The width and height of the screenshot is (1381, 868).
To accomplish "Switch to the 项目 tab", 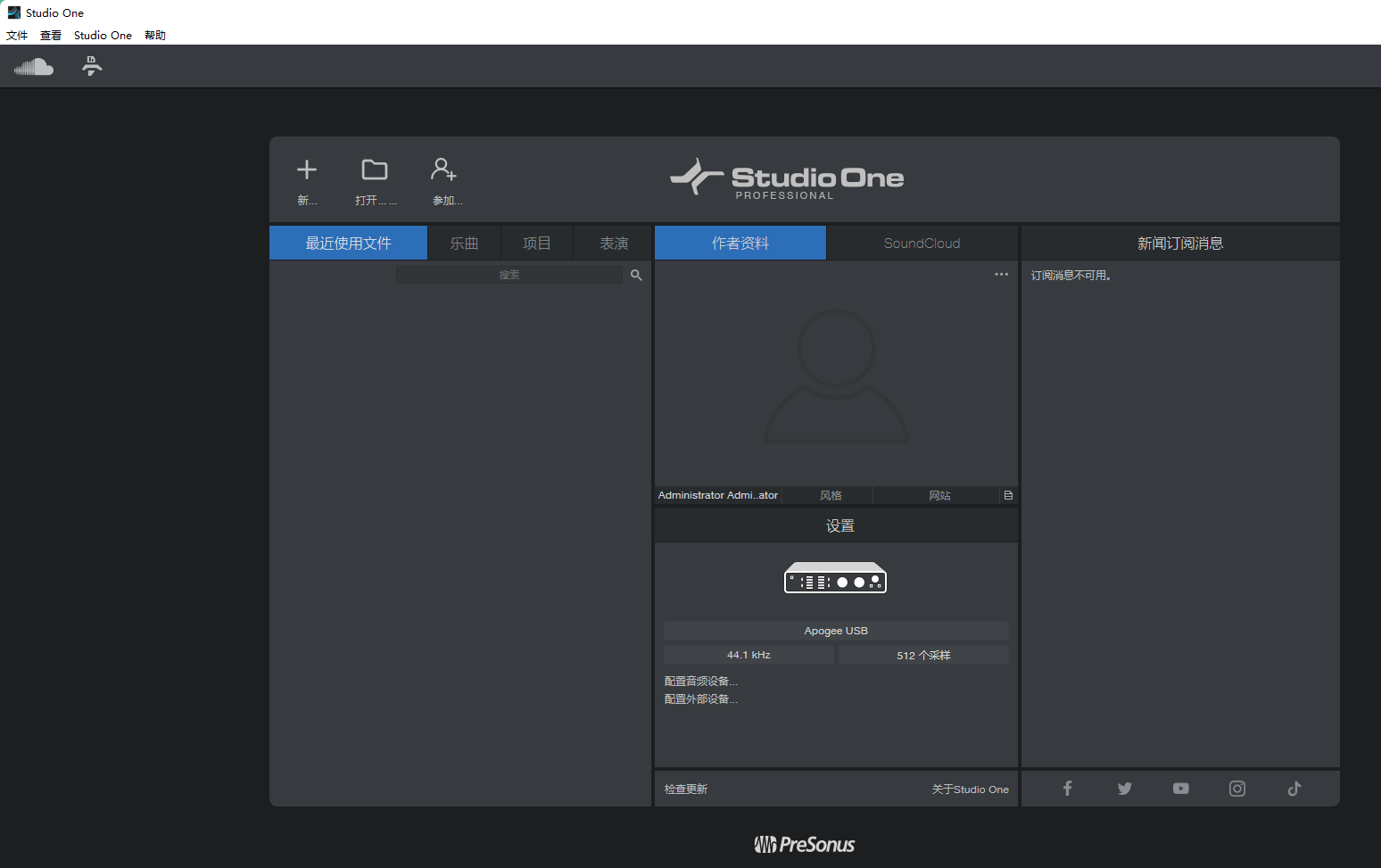I will 536,243.
